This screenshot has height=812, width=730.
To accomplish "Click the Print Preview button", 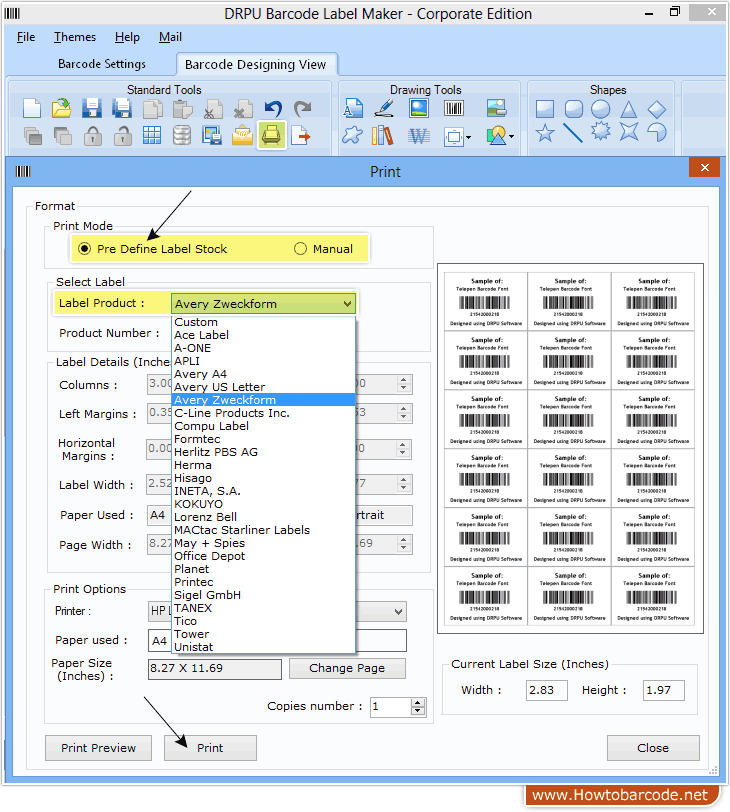I will point(98,748).
